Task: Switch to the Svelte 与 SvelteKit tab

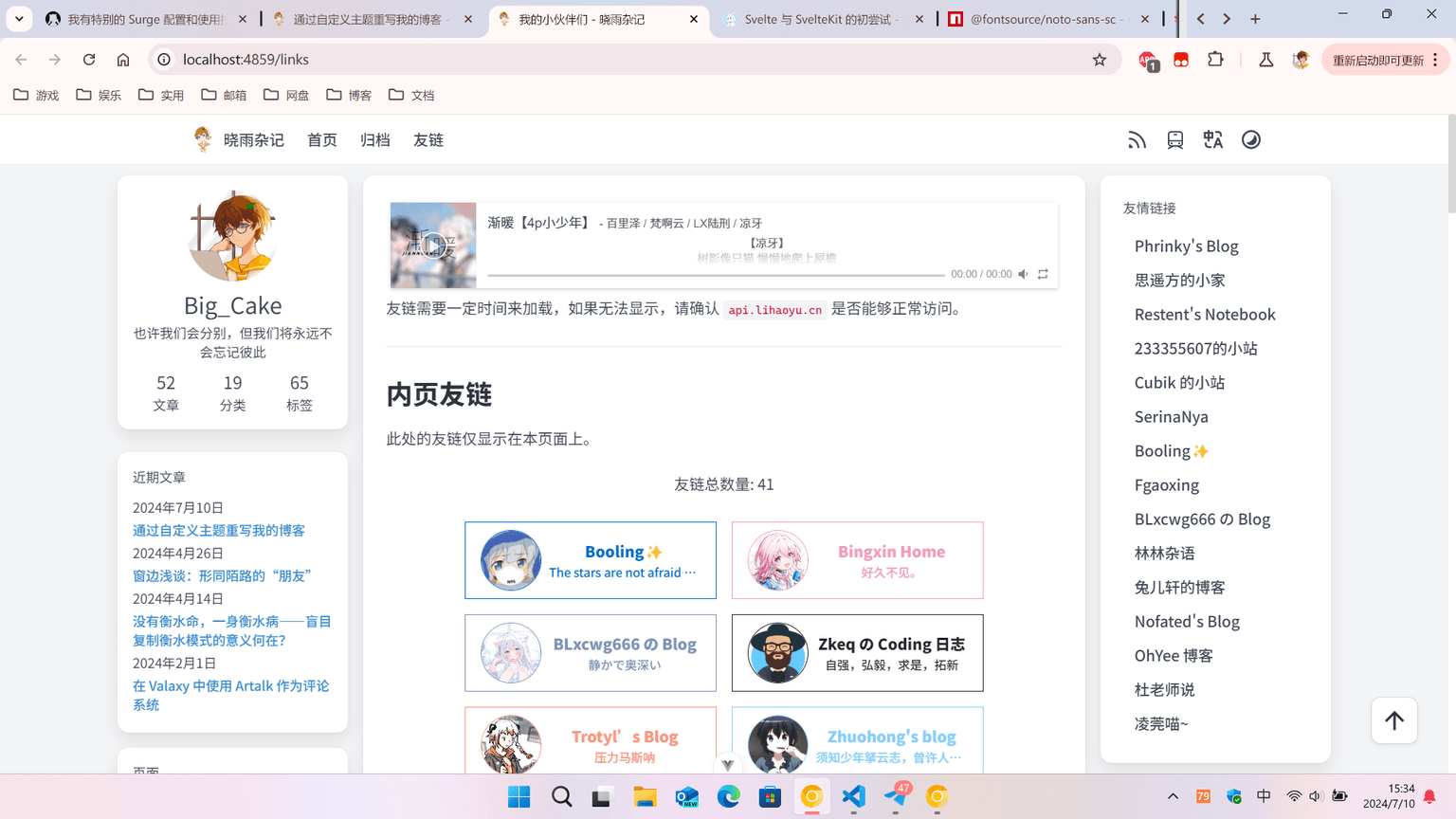Action: coord(815,18)
